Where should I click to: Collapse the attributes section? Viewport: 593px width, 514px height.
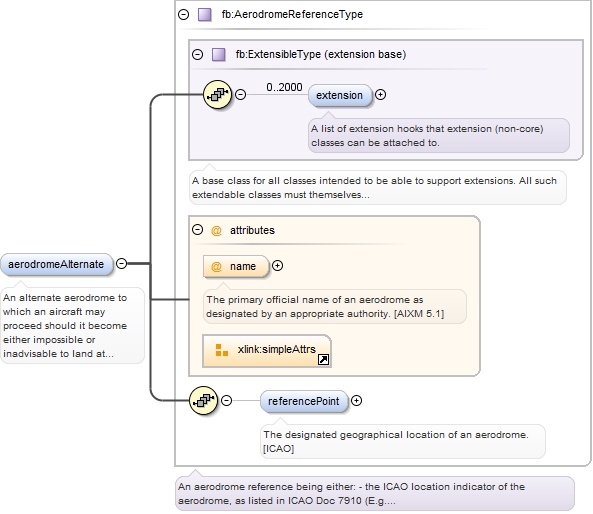pyautogui.click(x=197, y=230)
